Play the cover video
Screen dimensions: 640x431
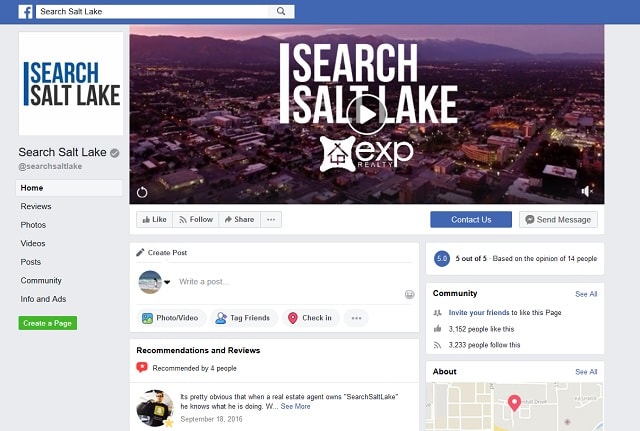[x=366, y=115]
